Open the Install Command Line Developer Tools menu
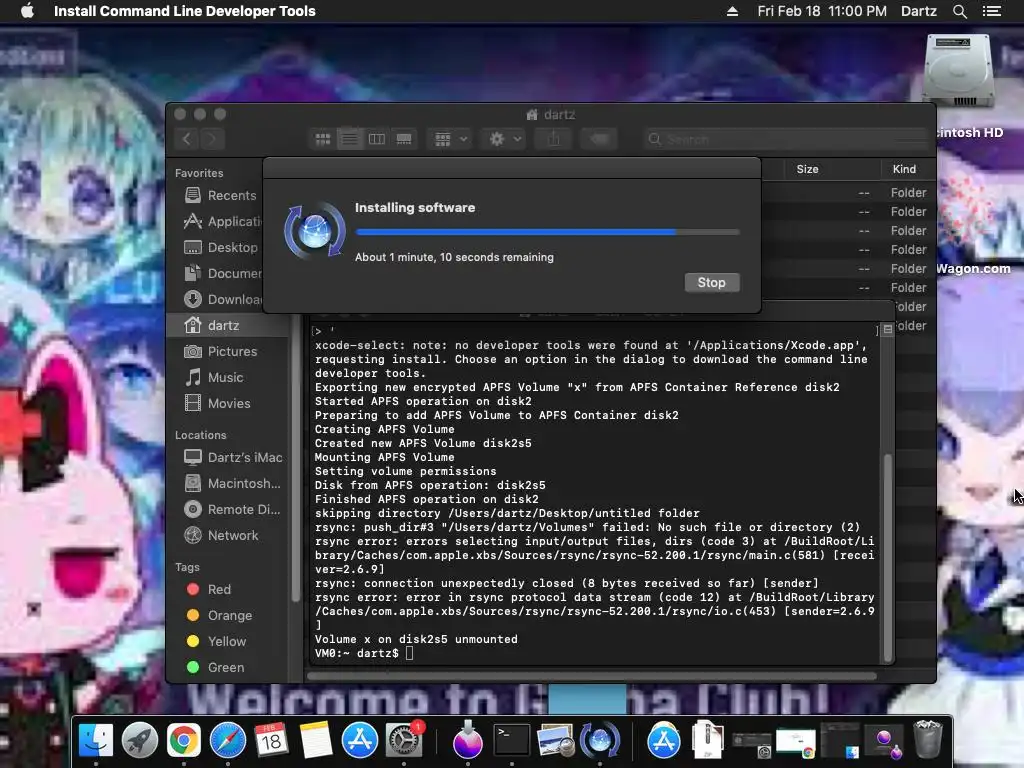Image resolution: width=1024 pixels, height=768 pixels. 185,11
